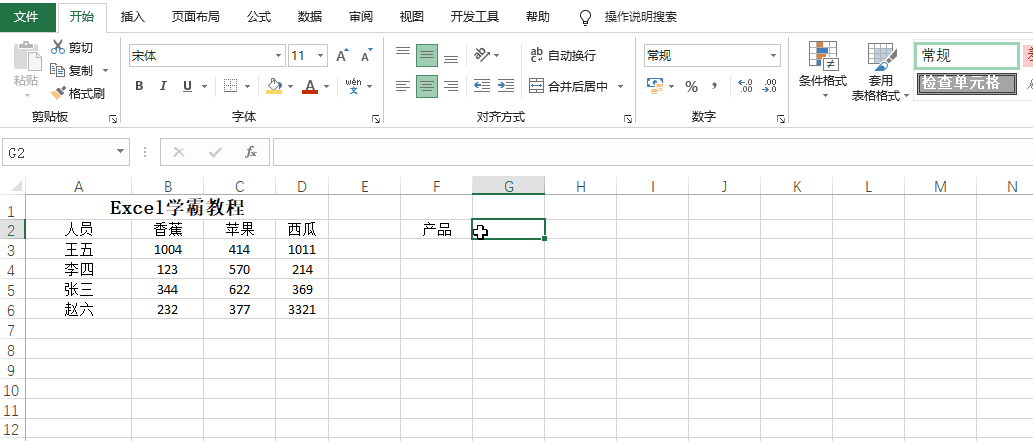Click the Paste (粘贴) clipboard icon
This screenshot has height=441, width=1033.
coord(26,57)
